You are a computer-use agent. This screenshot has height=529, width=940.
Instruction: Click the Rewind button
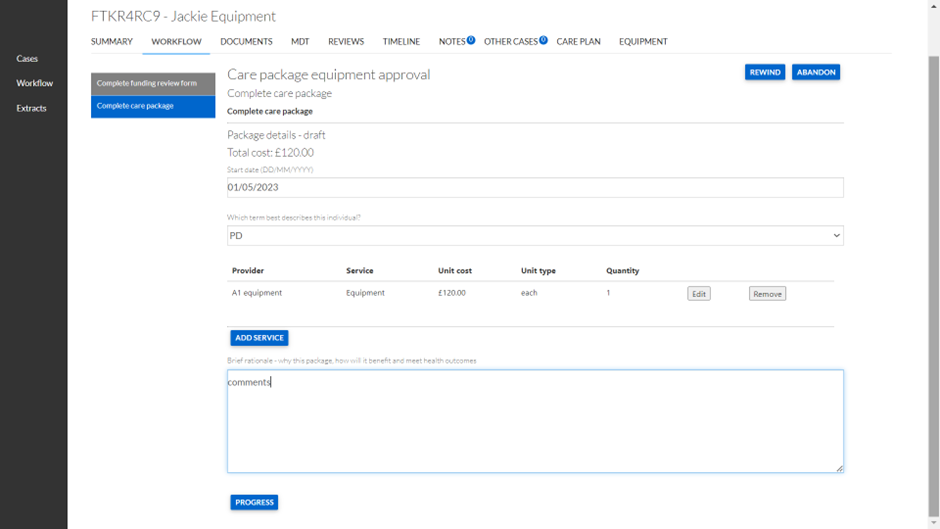click(x=765, y=72)
